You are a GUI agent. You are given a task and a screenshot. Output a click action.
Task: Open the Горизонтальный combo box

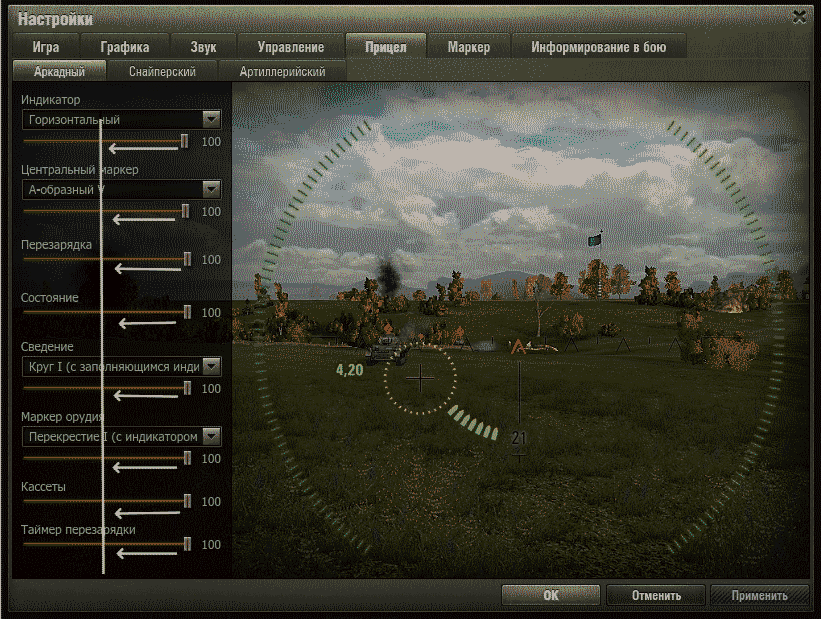point(121,119)
